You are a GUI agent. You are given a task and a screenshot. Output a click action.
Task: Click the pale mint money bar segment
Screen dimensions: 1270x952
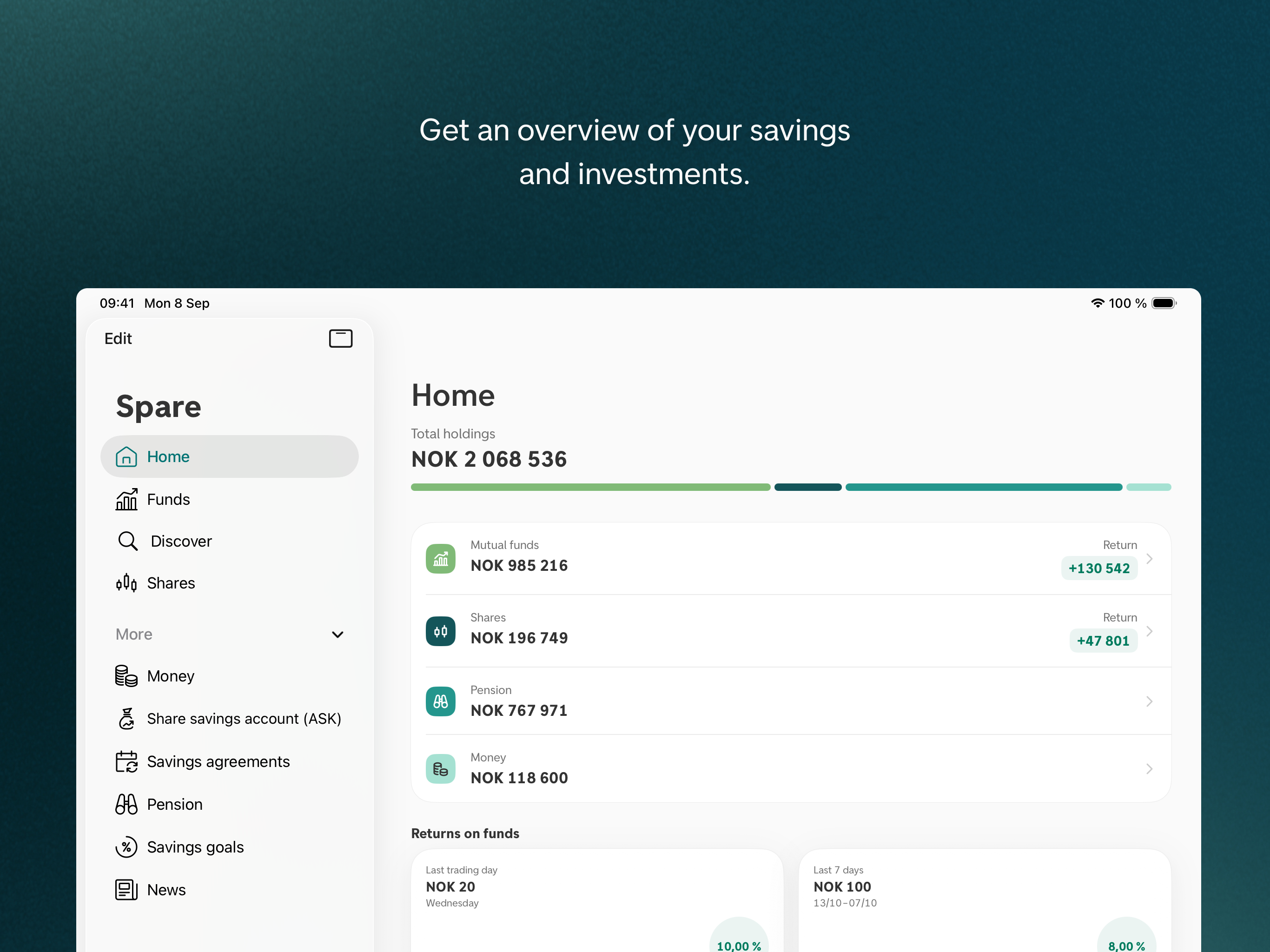pos(1148,487)
